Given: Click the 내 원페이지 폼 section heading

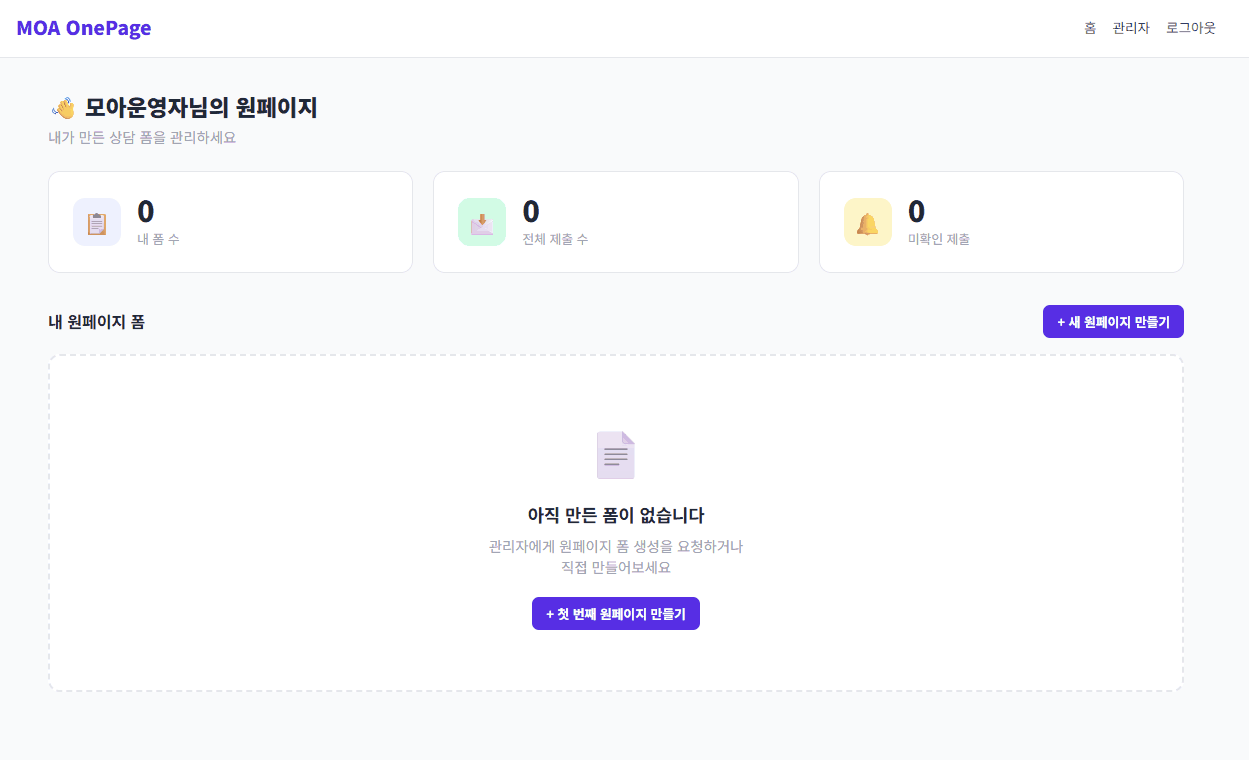Looking at the screenshot, I should [96, 322].
